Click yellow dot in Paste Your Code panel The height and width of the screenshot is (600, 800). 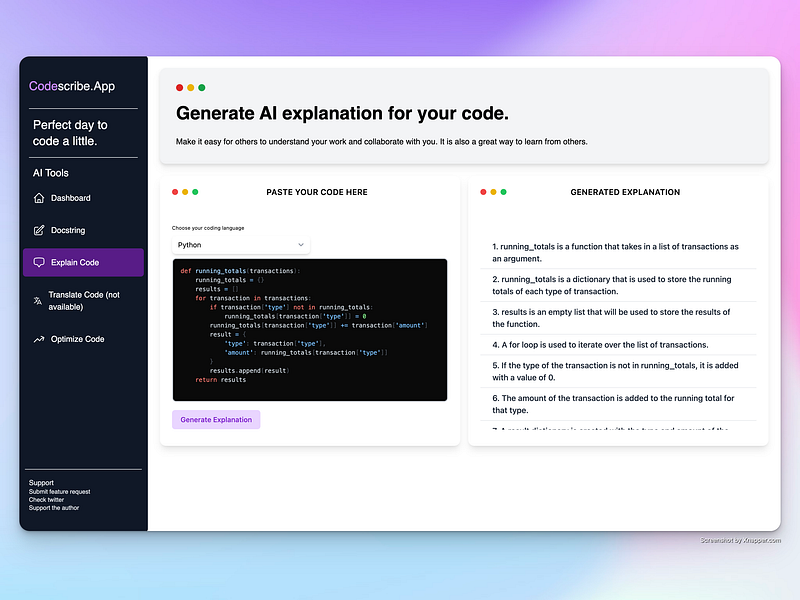185,192
